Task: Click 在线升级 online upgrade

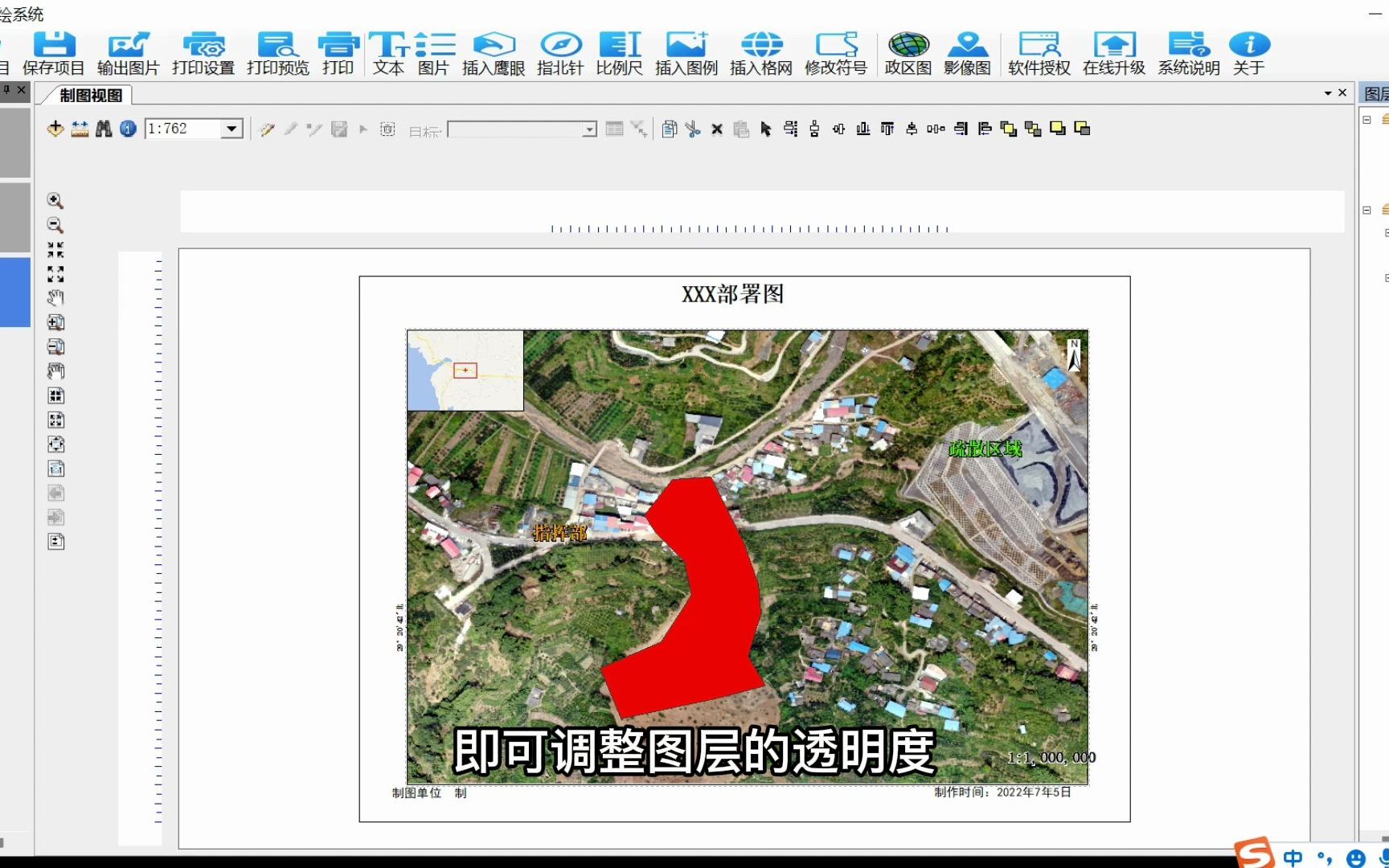Action: point(1114,53)
